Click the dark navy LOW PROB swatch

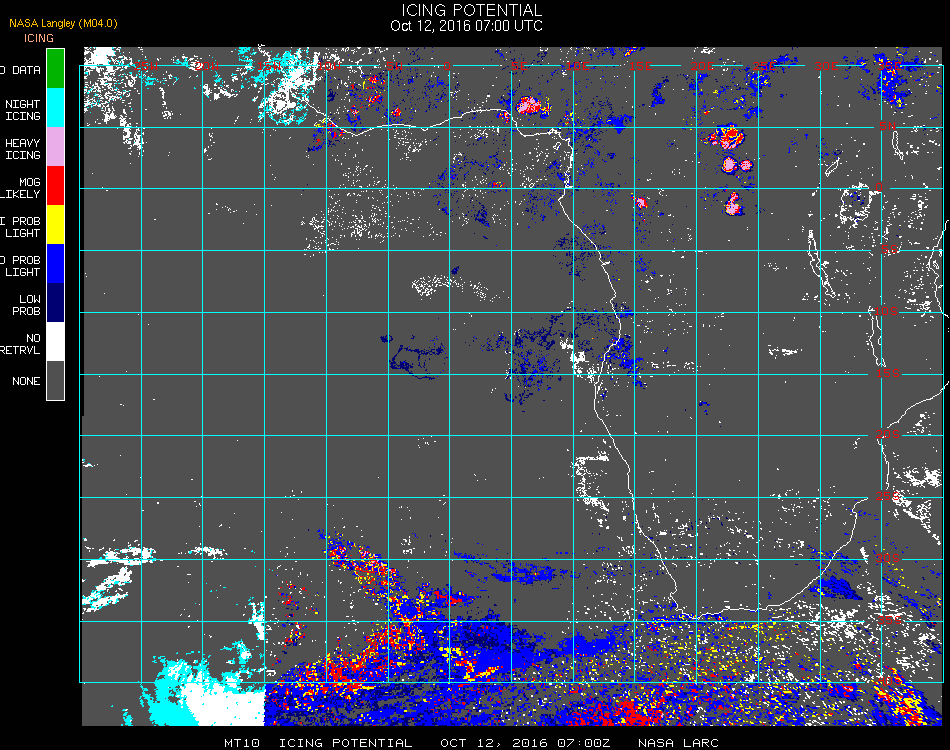click(55, 303)
